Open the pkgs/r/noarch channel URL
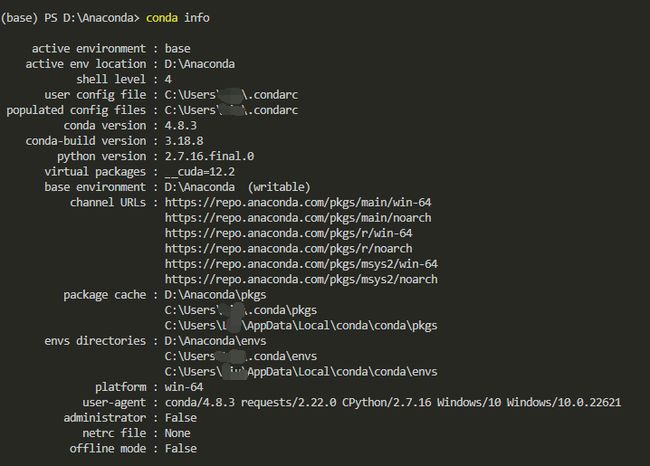This screenshot has width=650, height=466. (288, 248)
